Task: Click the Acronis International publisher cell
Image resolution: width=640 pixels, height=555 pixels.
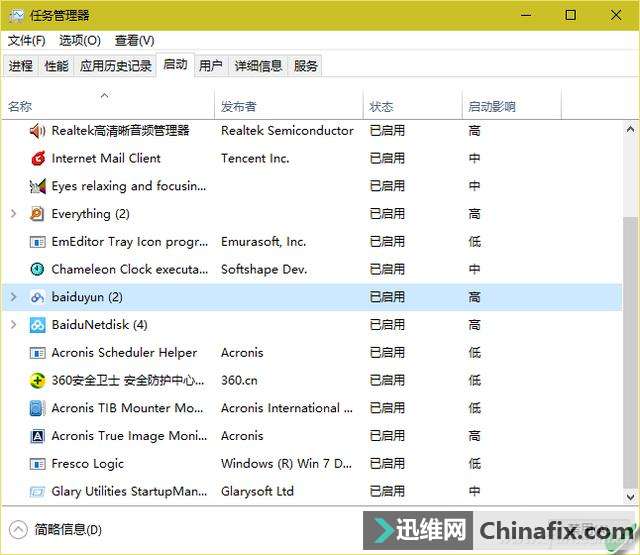Action: point(287,408)
